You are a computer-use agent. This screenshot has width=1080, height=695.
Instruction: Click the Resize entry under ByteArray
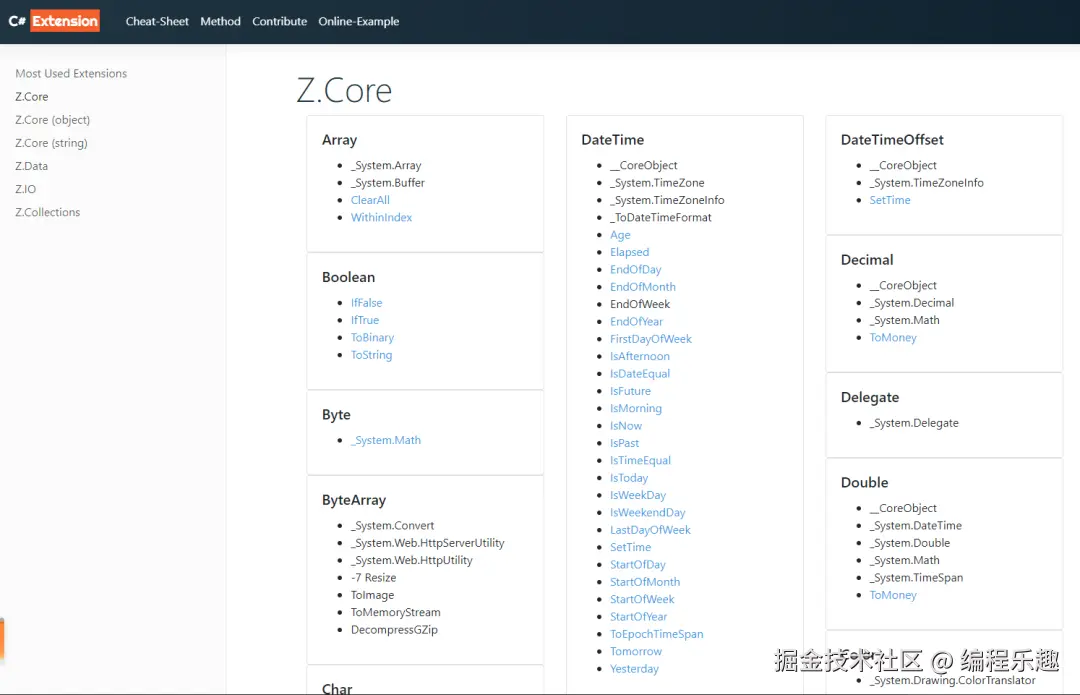(373, 577)
